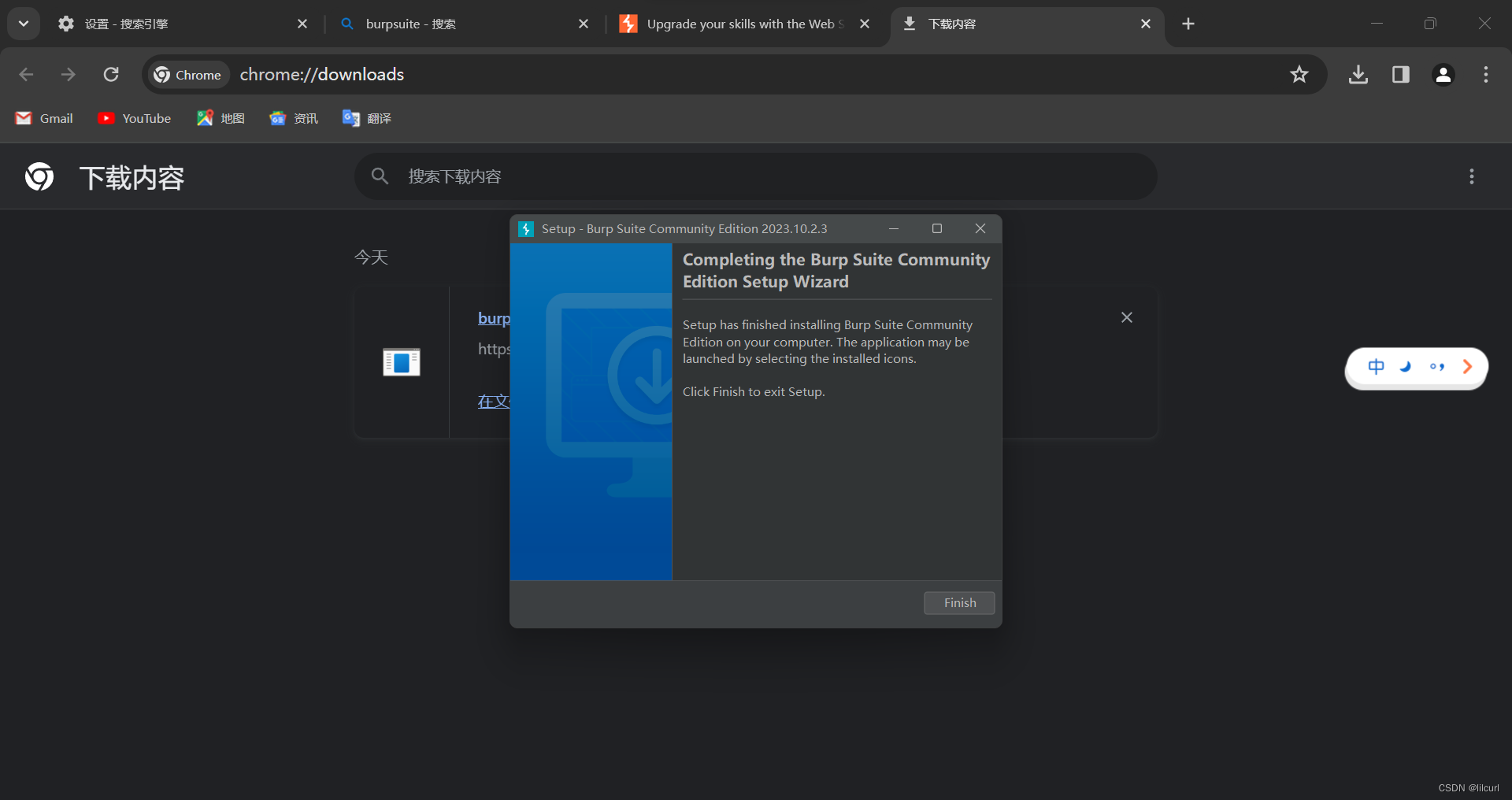Reload the downloads page
The height and width of the screenshot is (800, 1512).
point(111,75)
